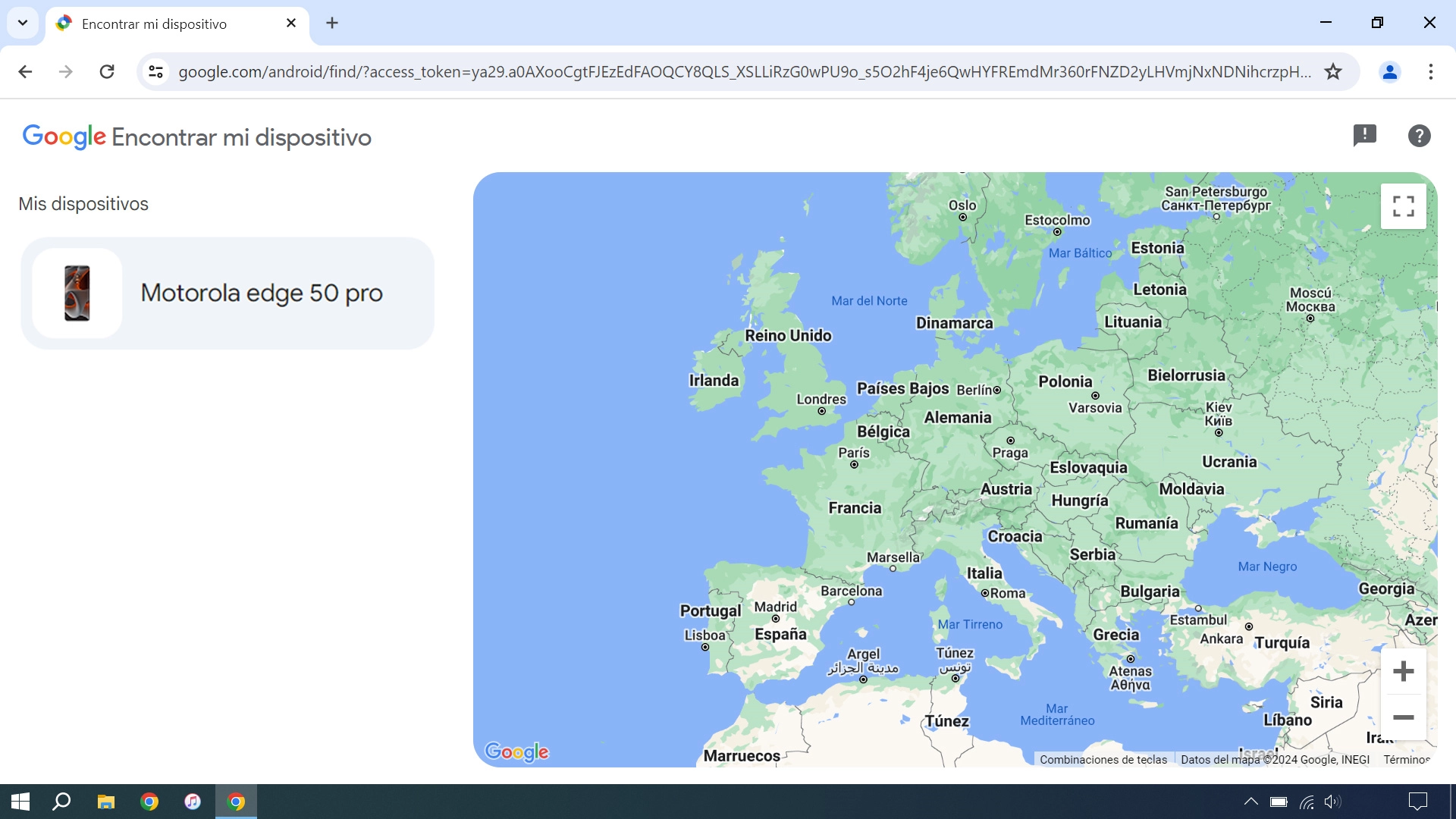Viewport: 1456px width, 819px height.
Task: Click Combinaciones de teclas on map
Action: click(1103, 759)
